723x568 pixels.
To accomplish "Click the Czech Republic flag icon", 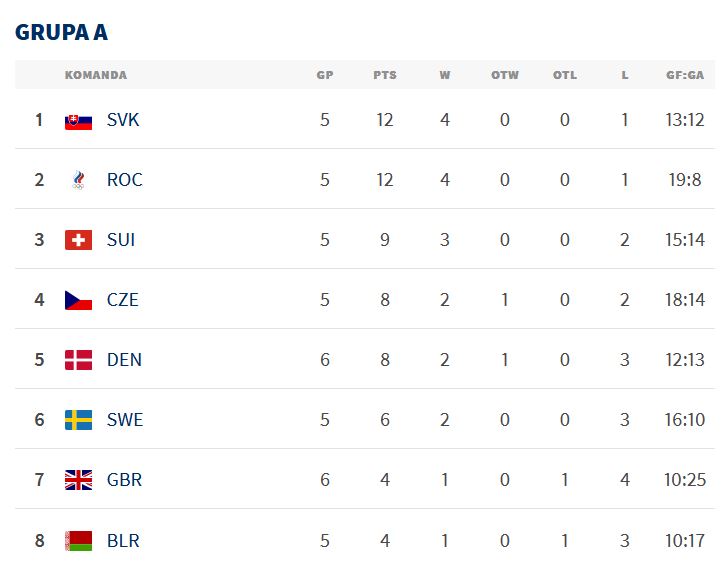I will pos(78,300).
